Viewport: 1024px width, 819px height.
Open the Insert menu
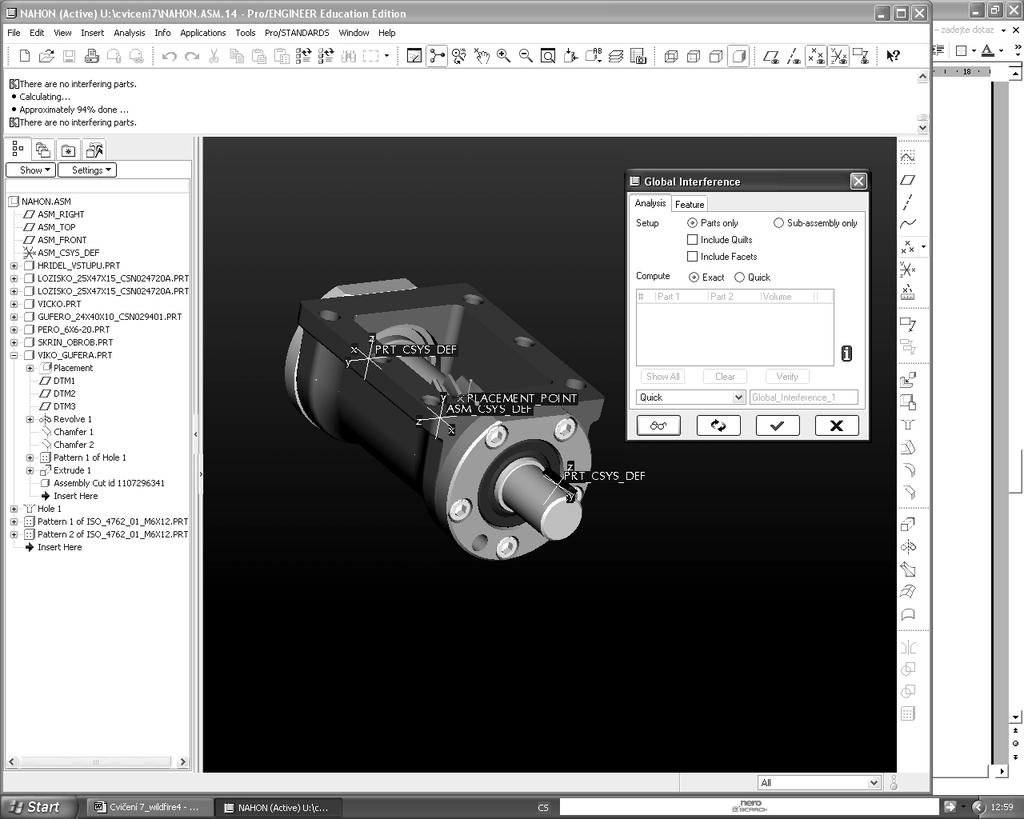[92, 33]
